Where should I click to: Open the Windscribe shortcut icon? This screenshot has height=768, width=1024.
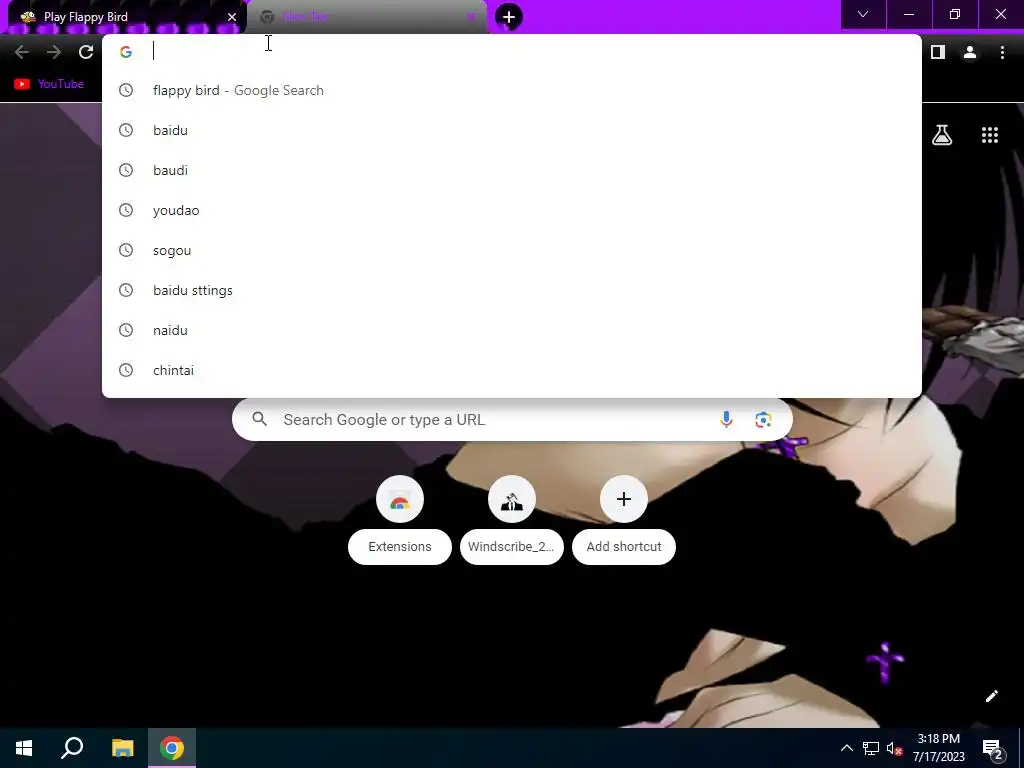(x=512, y=500)
